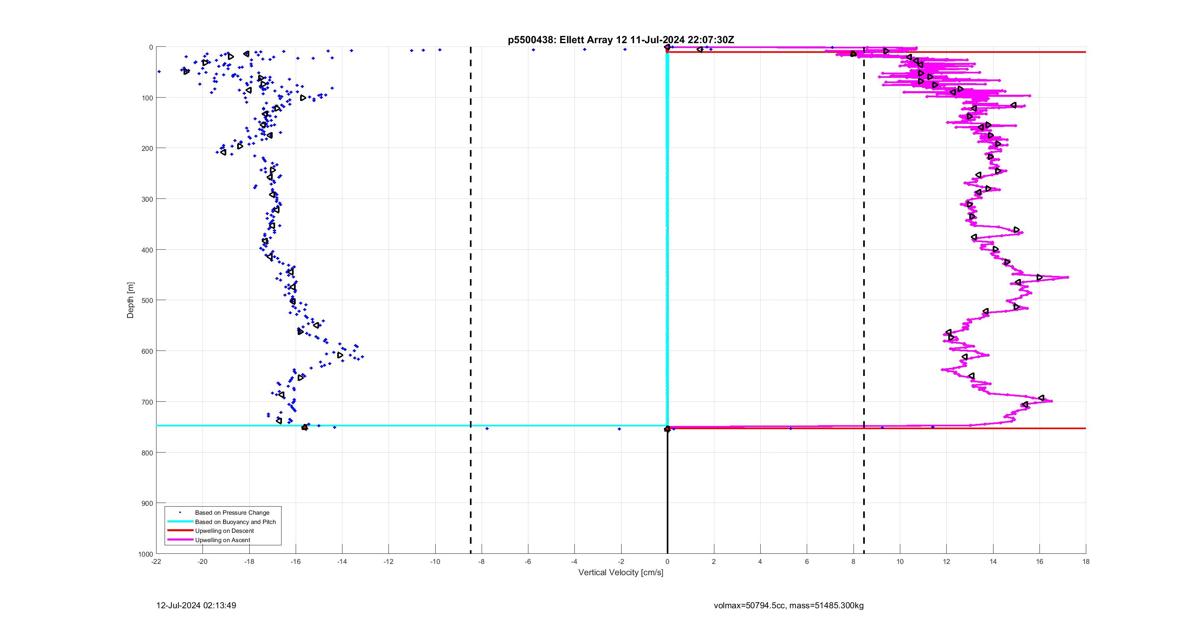Click the dark red line sample in the legend
Viewport: 1200px width, 622px height.
pos(179,530)
